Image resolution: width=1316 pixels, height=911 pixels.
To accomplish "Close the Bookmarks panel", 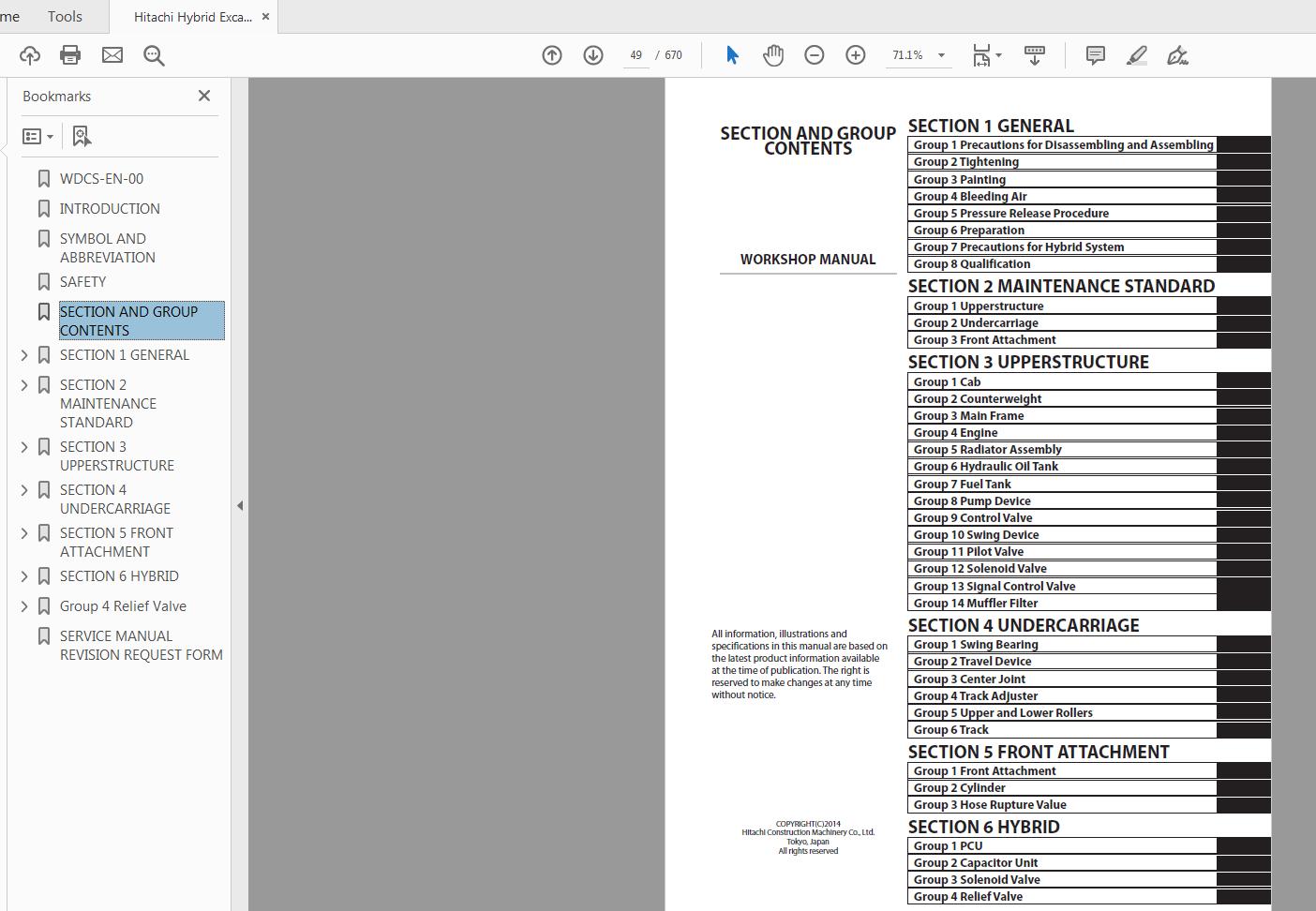I will (x=204, y=96).
